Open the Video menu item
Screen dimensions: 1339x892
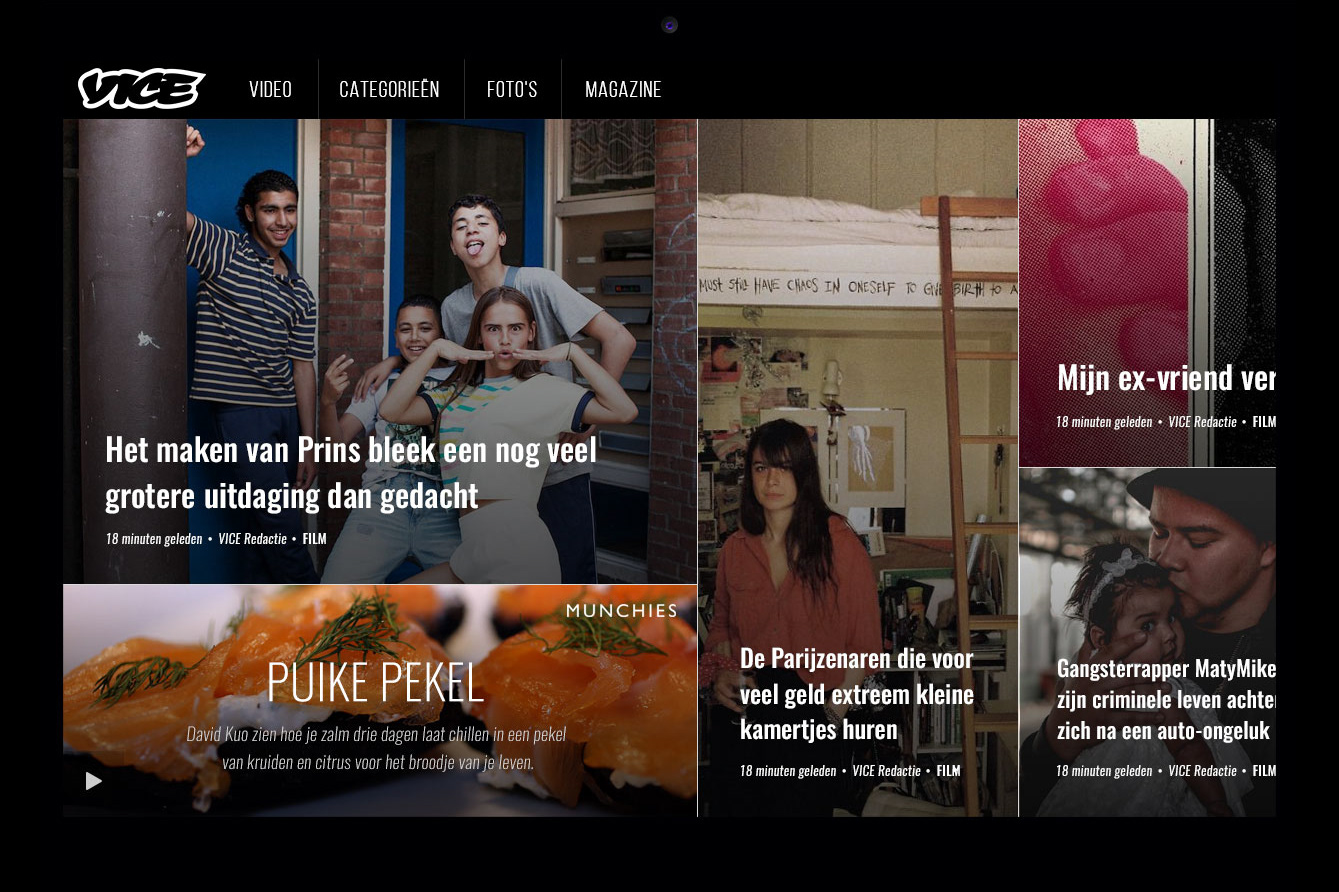pos(270,90)
